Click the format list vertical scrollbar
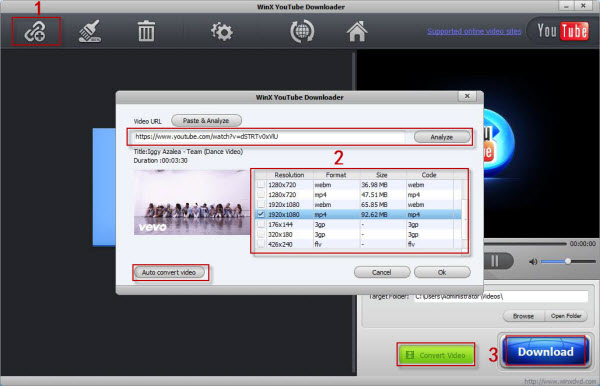The image size is (600, 386). (465, 214)
